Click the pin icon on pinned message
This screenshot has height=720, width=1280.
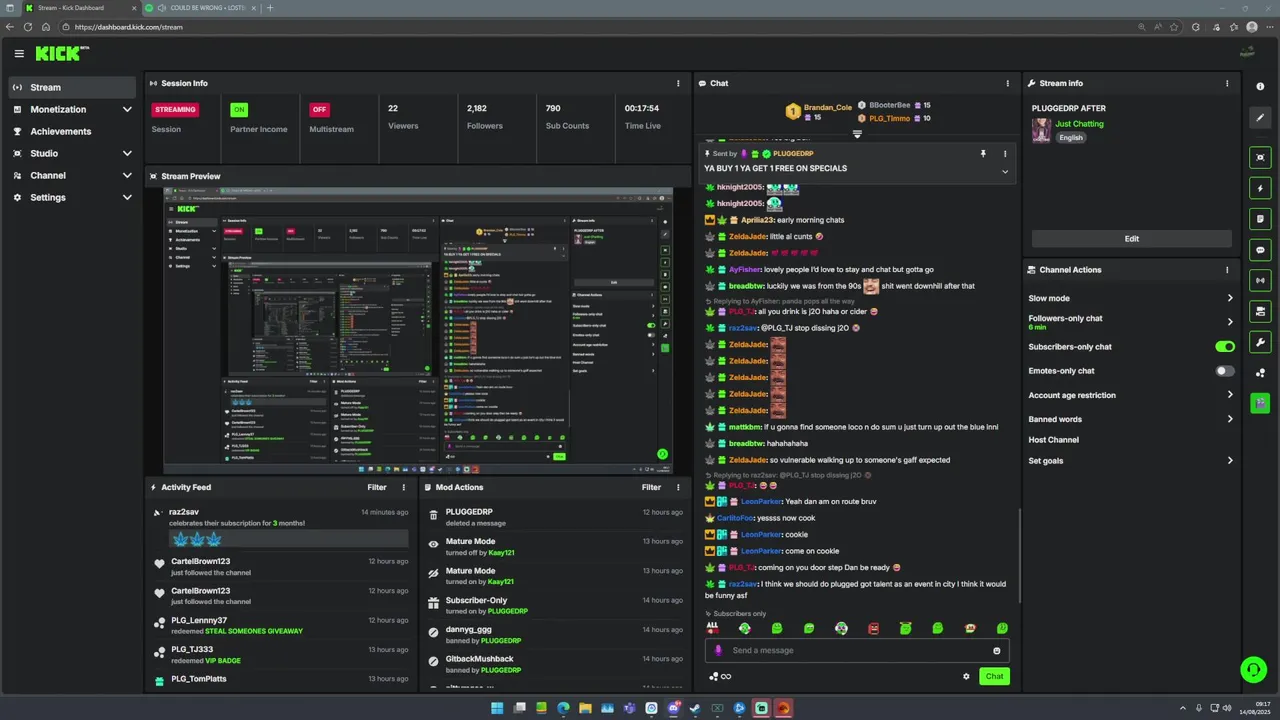tap(983, 154)
